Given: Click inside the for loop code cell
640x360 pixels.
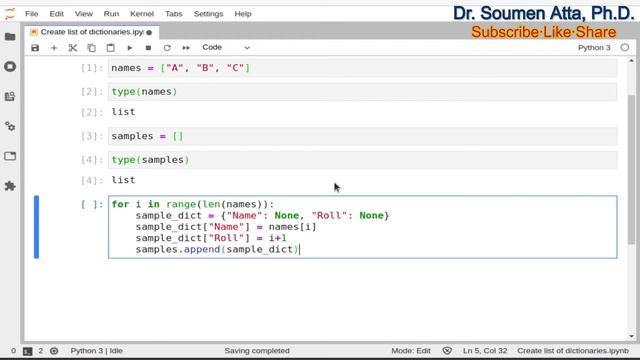Looking at the screenshot, I should (x=362, y=227).
